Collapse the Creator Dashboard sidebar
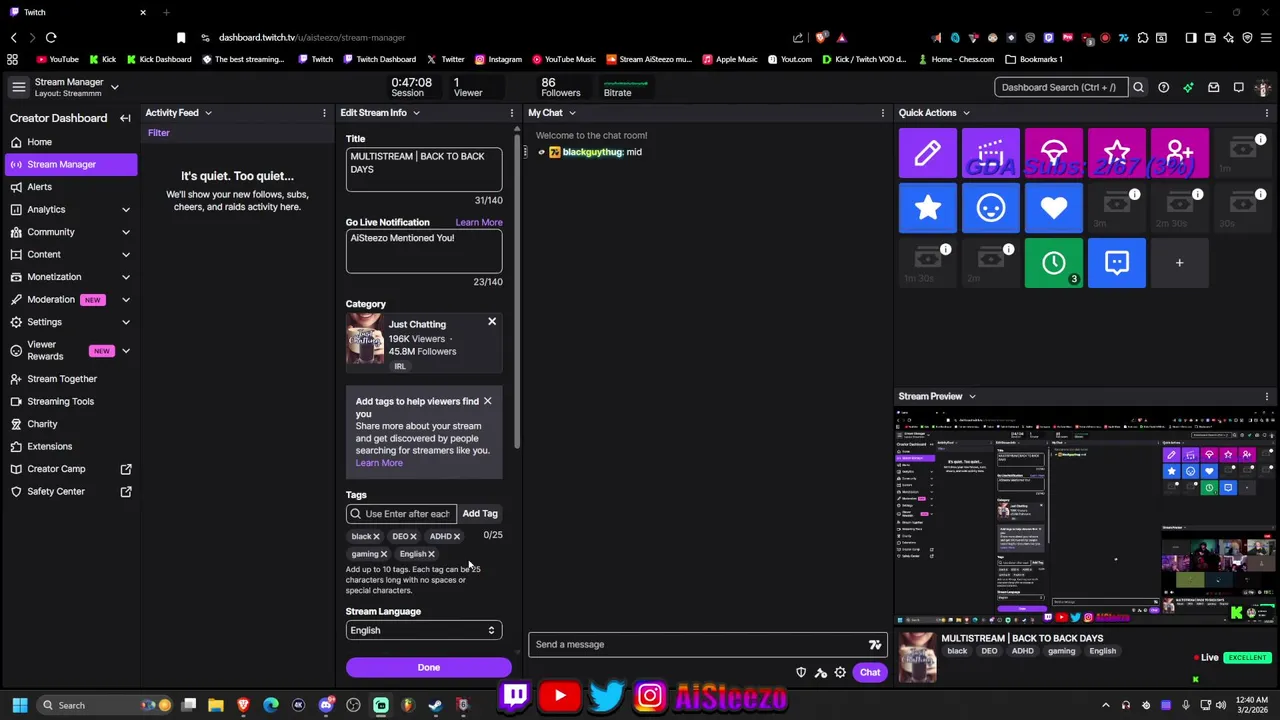The width and height of the screenshot is (1280, 720). [125, 118]
